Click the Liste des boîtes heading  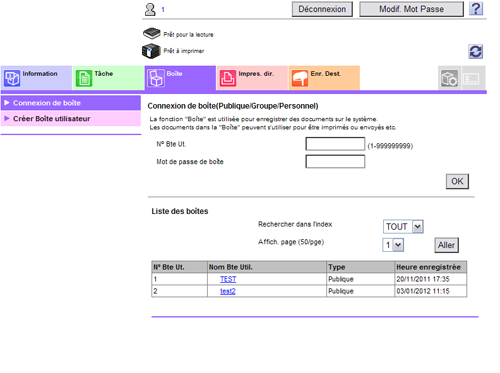click(180, 211)
